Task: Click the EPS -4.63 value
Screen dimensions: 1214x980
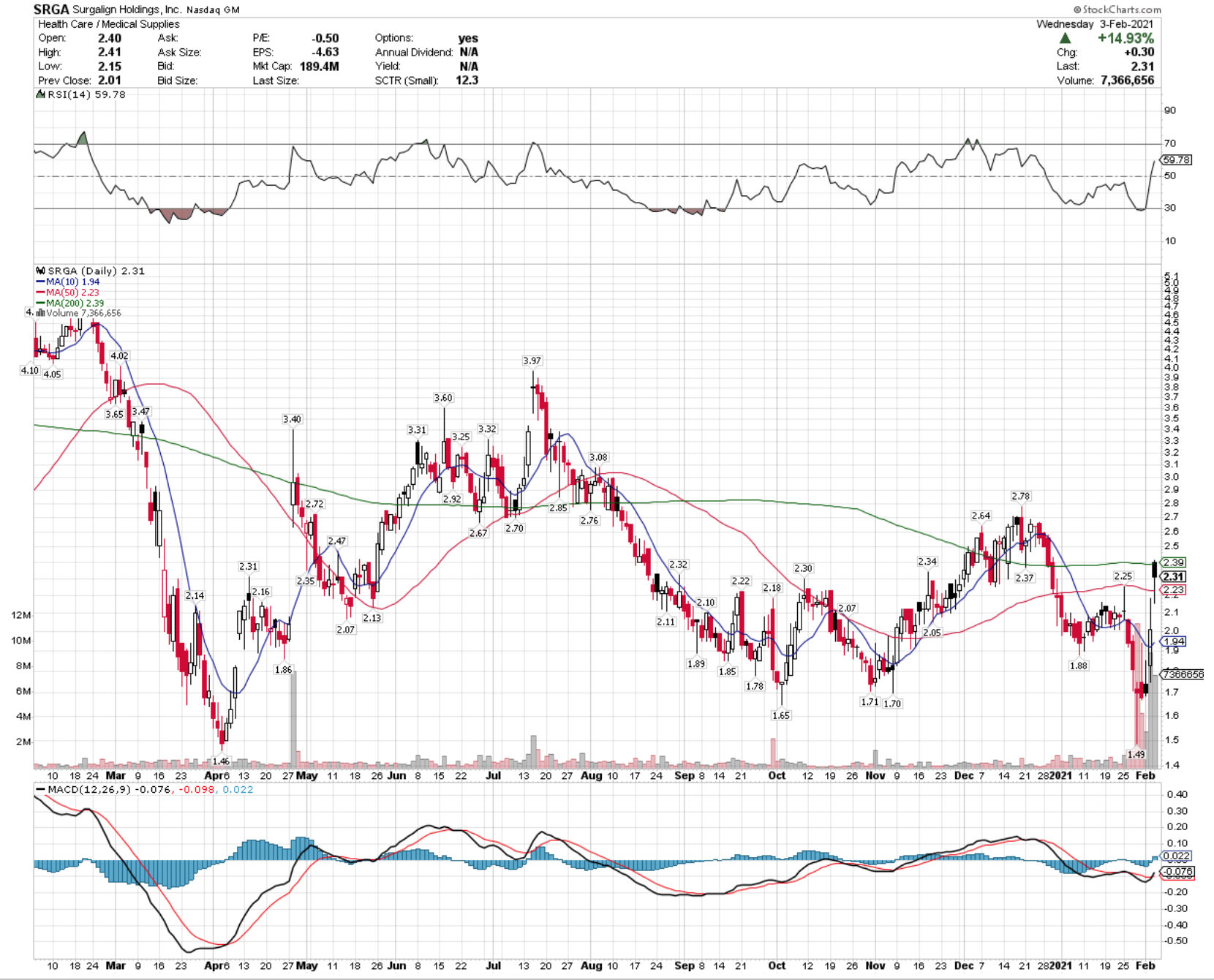Action: coord(326,52)
